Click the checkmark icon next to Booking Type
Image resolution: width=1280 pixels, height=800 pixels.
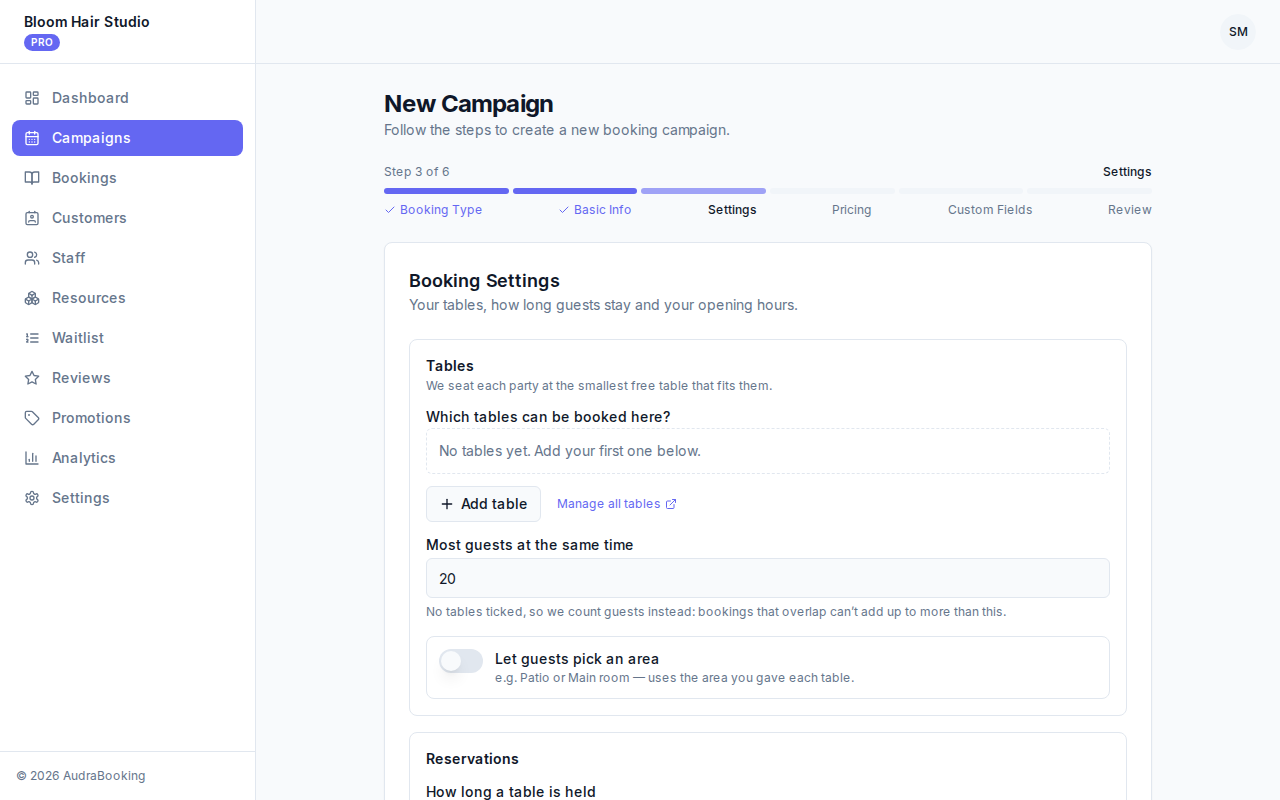[x=390, y=210]
